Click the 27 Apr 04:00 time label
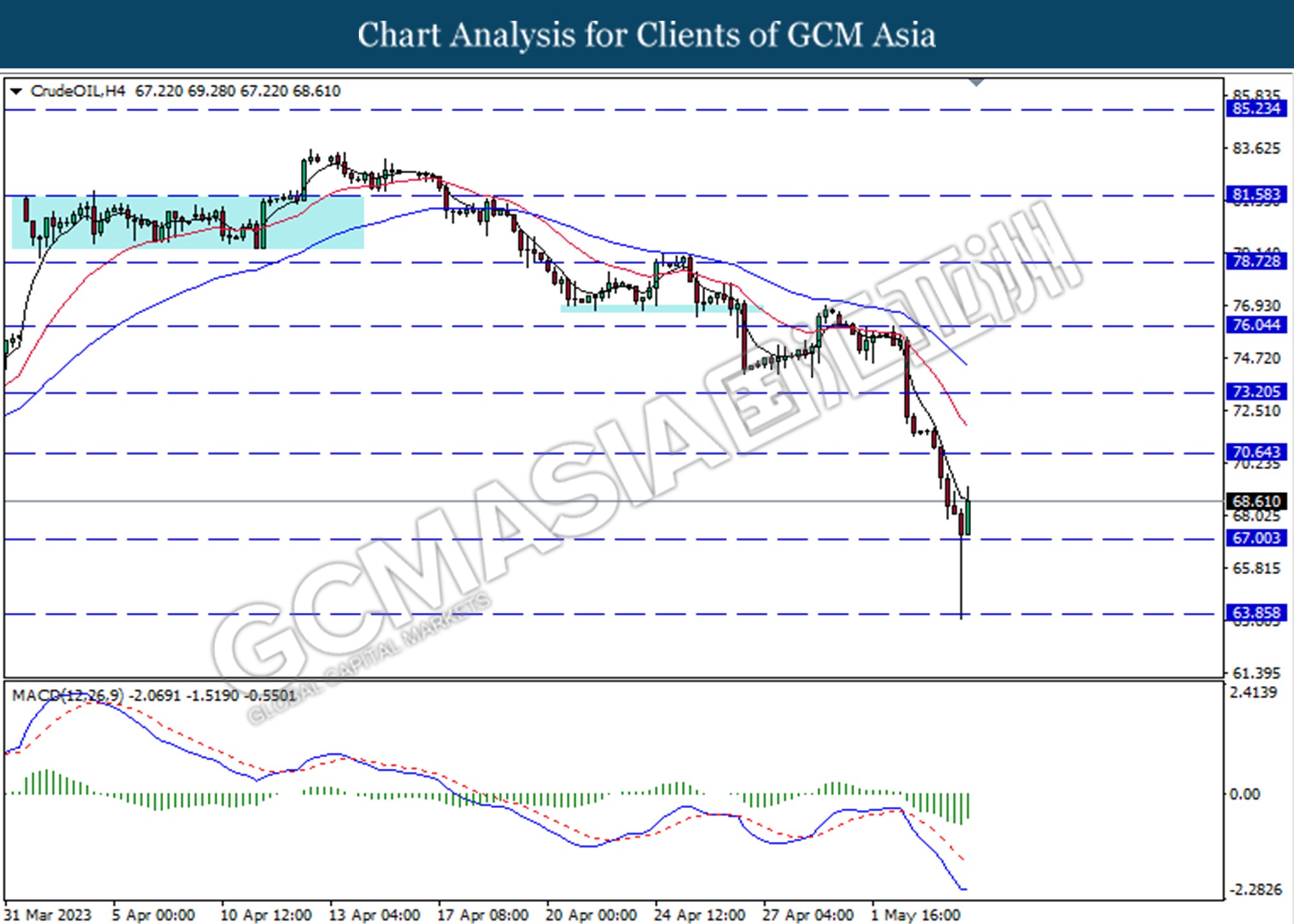 807,915
